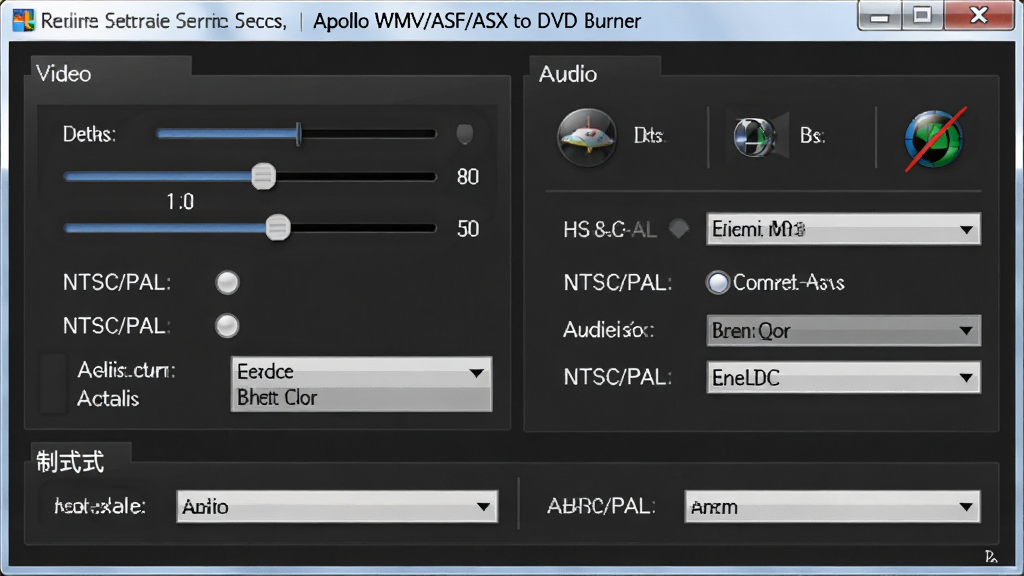Click the app logo icon in title bar
Viewport: 1024px width, 576px height.
click(23, 20)
